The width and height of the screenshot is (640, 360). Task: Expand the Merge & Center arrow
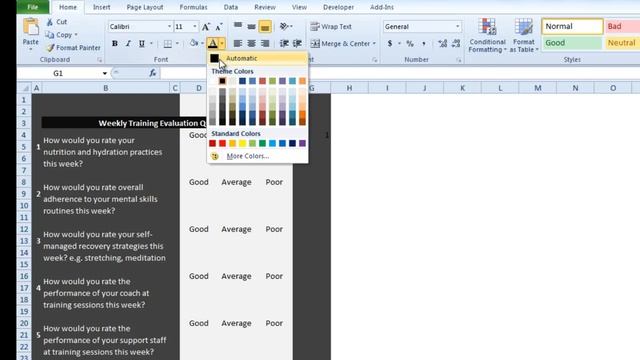pyautogui.click(x=374, y=43)
